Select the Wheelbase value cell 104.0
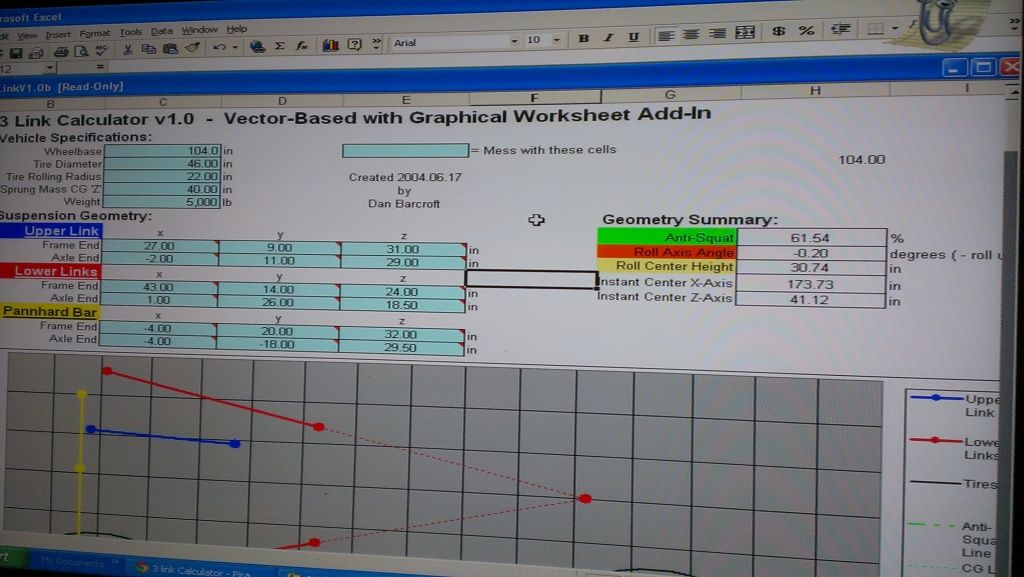The width and height of the screenshot is (1024, 577). click(161, 150)
